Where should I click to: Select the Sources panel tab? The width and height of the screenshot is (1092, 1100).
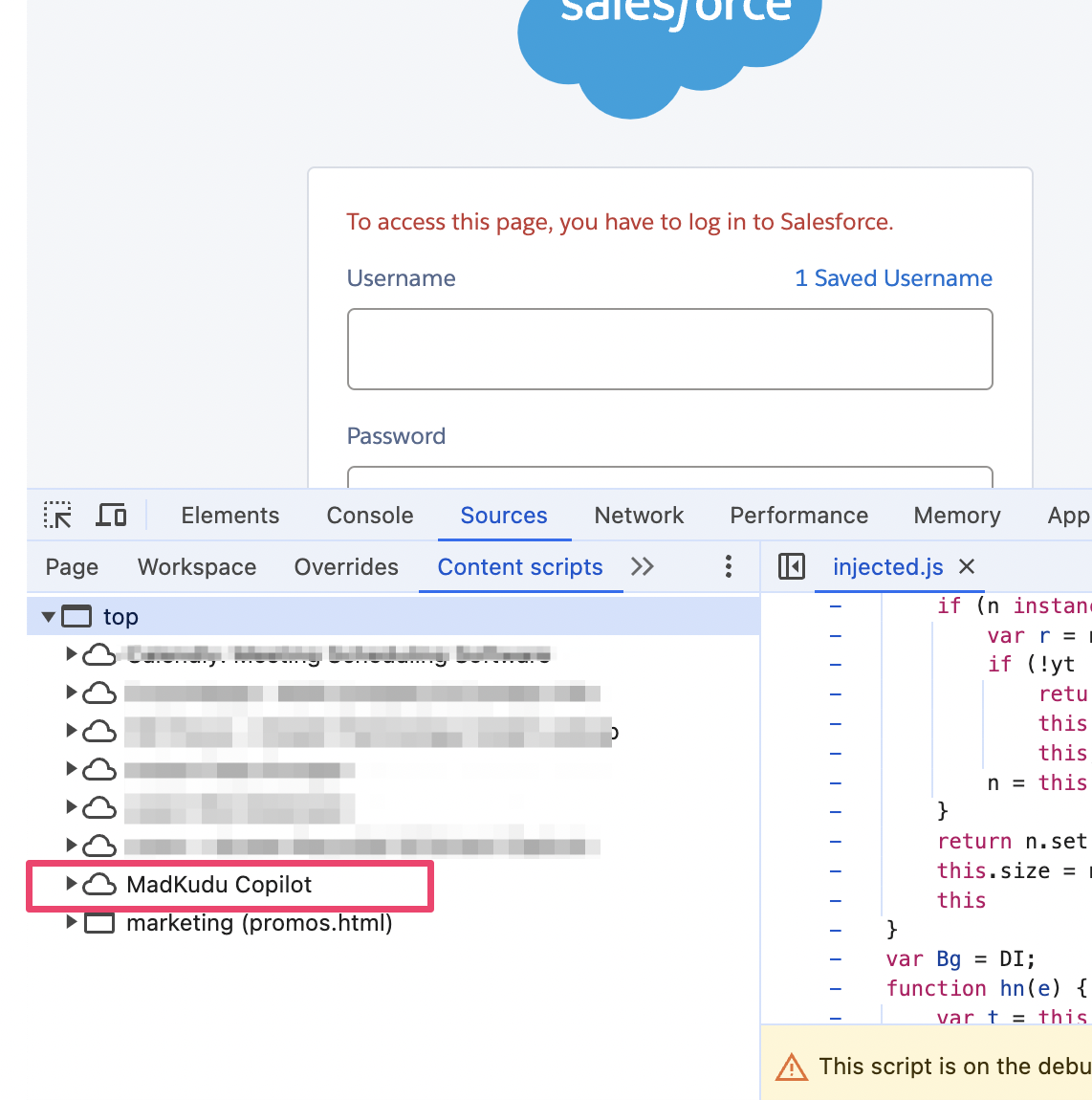tap(504, 516)
